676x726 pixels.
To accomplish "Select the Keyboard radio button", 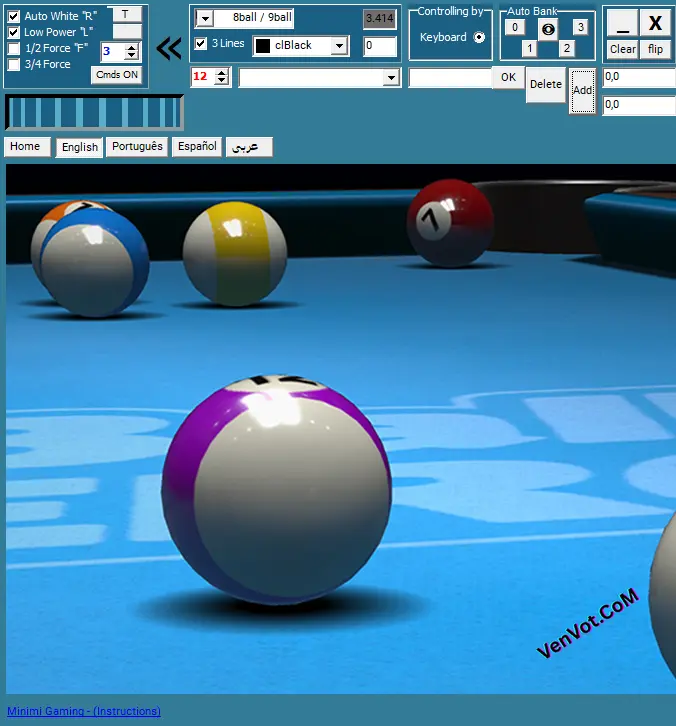I will pos(479,37).
